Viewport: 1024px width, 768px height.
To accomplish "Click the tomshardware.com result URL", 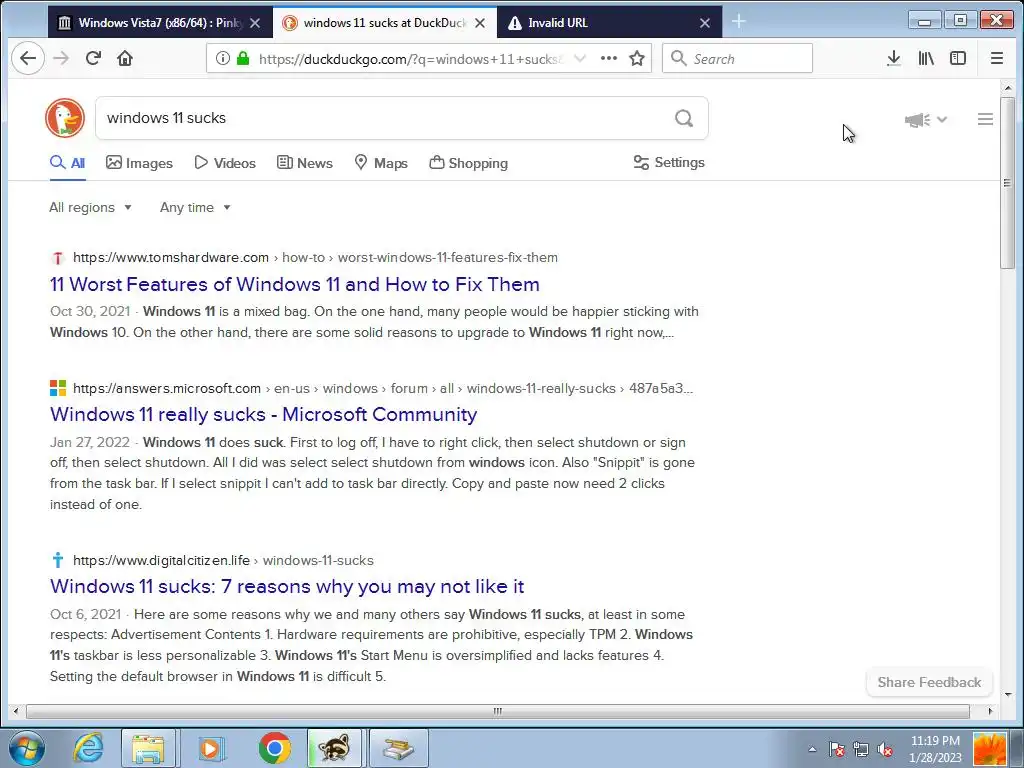I will pyautogui.click(x=315, y=257).
